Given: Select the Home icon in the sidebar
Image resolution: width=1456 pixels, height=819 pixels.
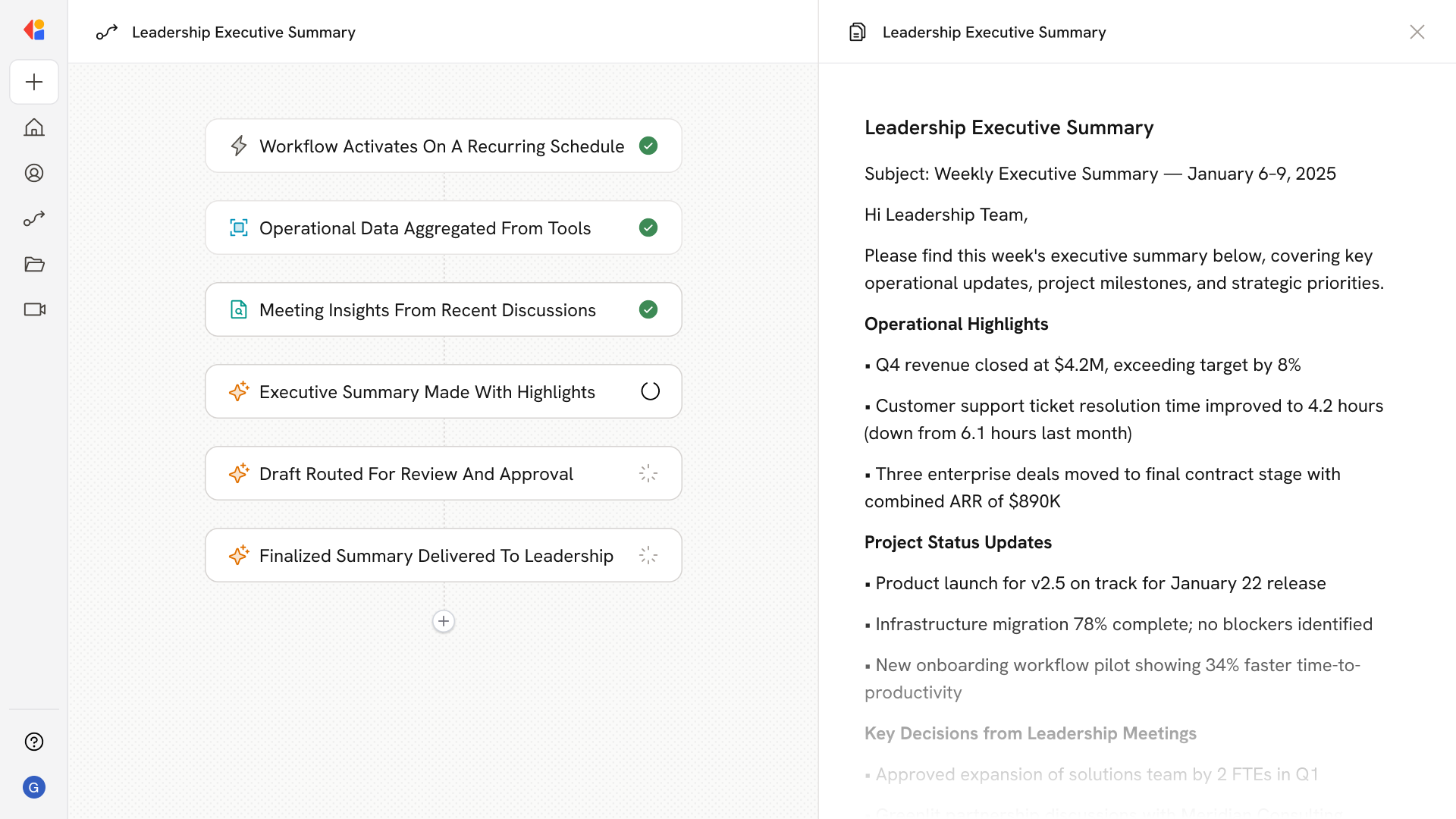Looking at the screenshot, I should (x=34, y=127).
